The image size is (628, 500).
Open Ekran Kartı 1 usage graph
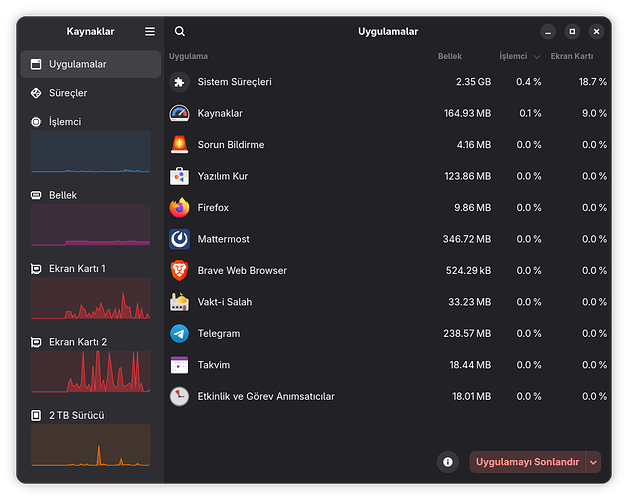tap(90, 297)
